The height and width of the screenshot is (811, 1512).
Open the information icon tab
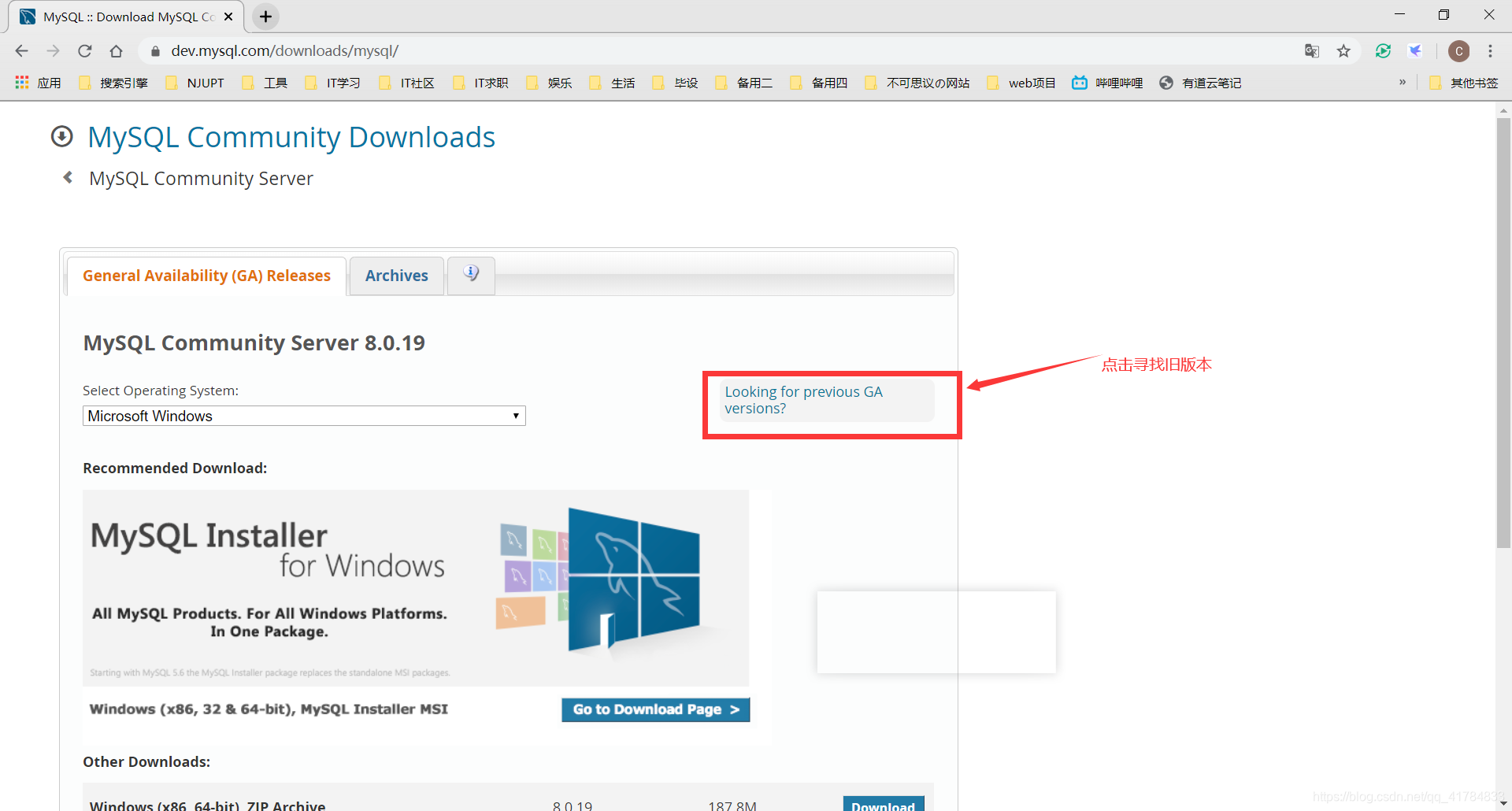pos(471,275)
